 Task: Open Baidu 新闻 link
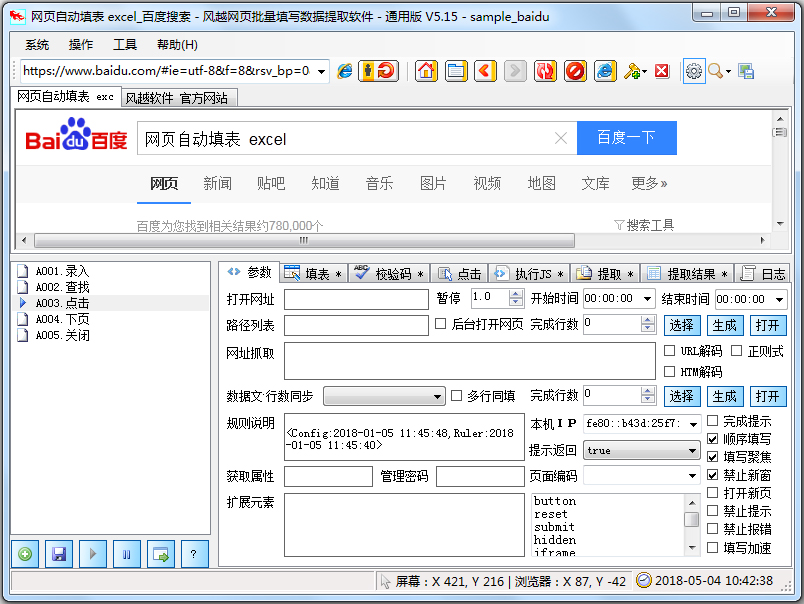pyautogui.click(x=217, y=183)
